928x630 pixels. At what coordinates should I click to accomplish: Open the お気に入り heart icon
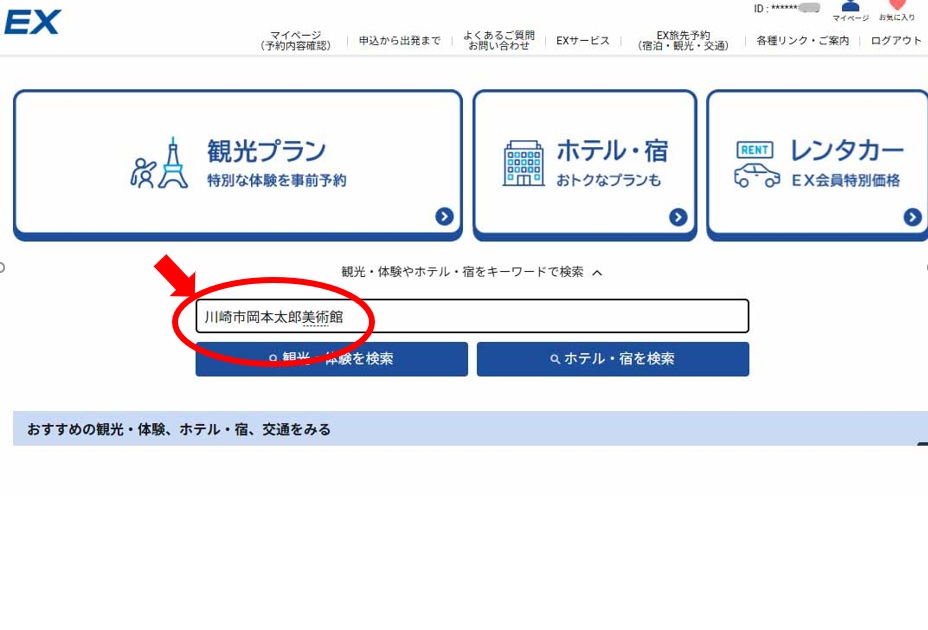(x=897, y=5)
